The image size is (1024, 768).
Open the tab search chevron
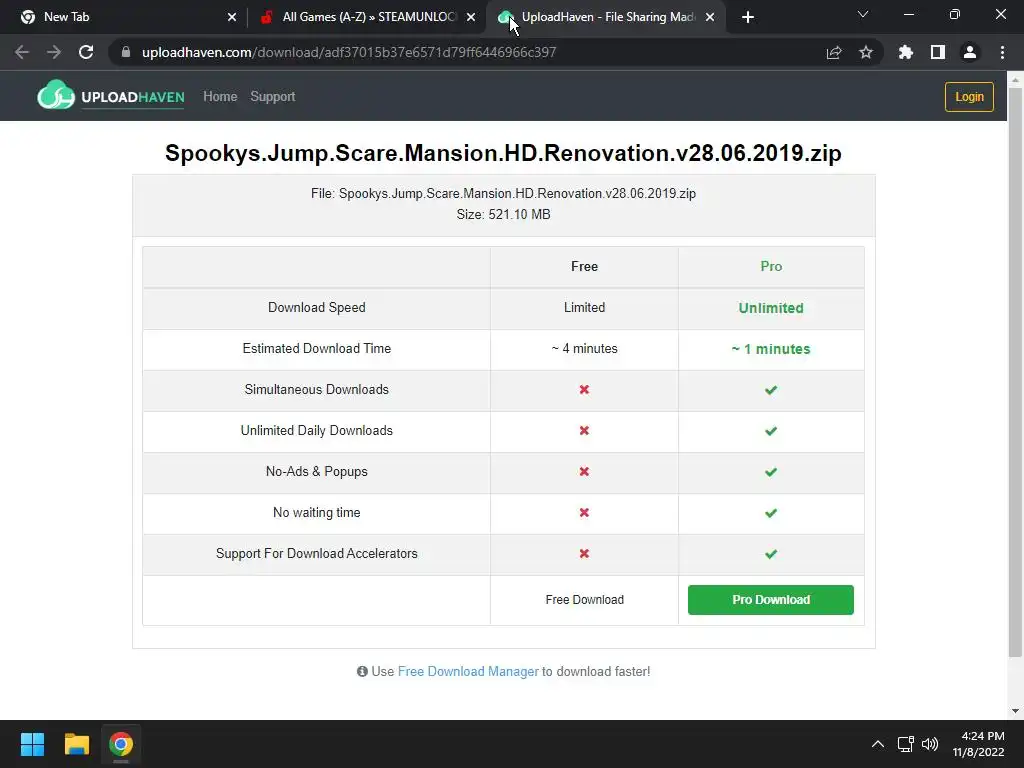click(863, 14)
